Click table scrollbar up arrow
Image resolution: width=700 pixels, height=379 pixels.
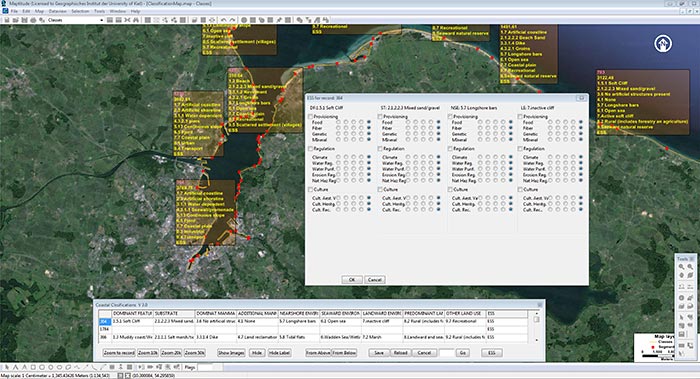[x=536, y=313]
